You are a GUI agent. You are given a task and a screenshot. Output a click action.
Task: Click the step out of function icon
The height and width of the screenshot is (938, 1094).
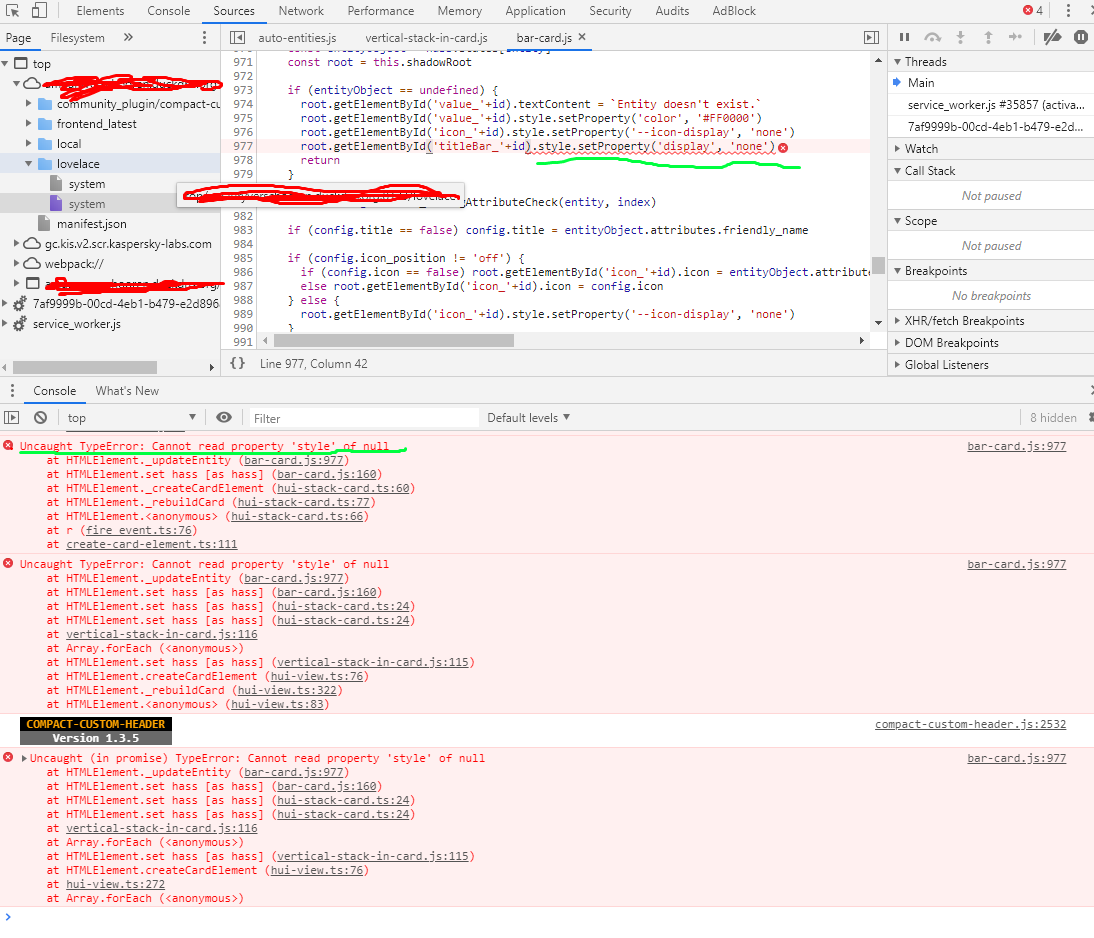(x=988, y=37)
